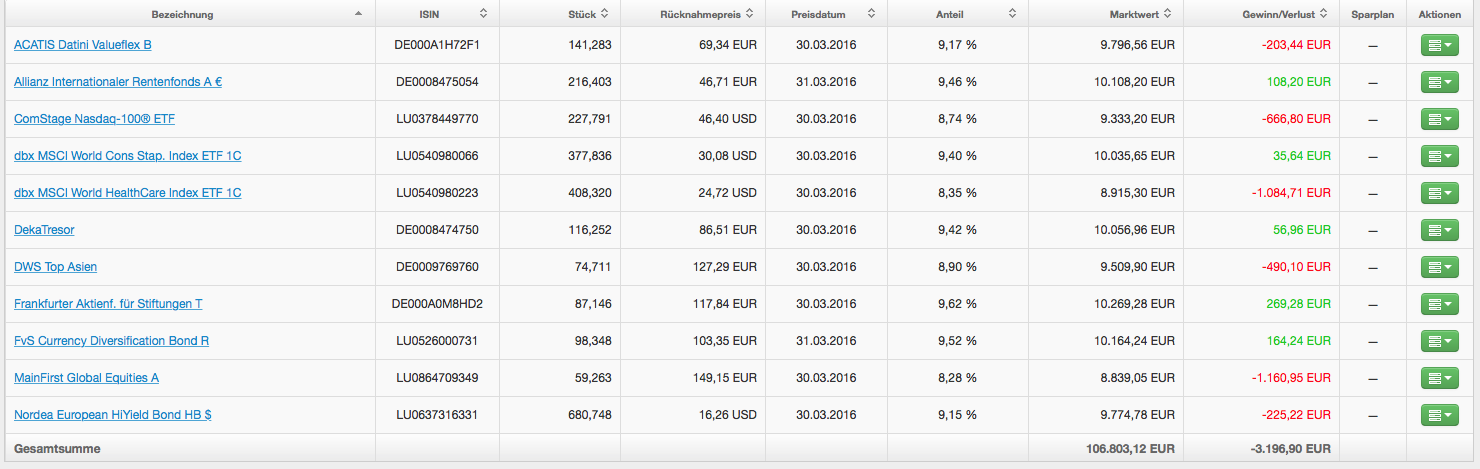
Task: Click the Stück column sort arrows
Action: [606, 14]
